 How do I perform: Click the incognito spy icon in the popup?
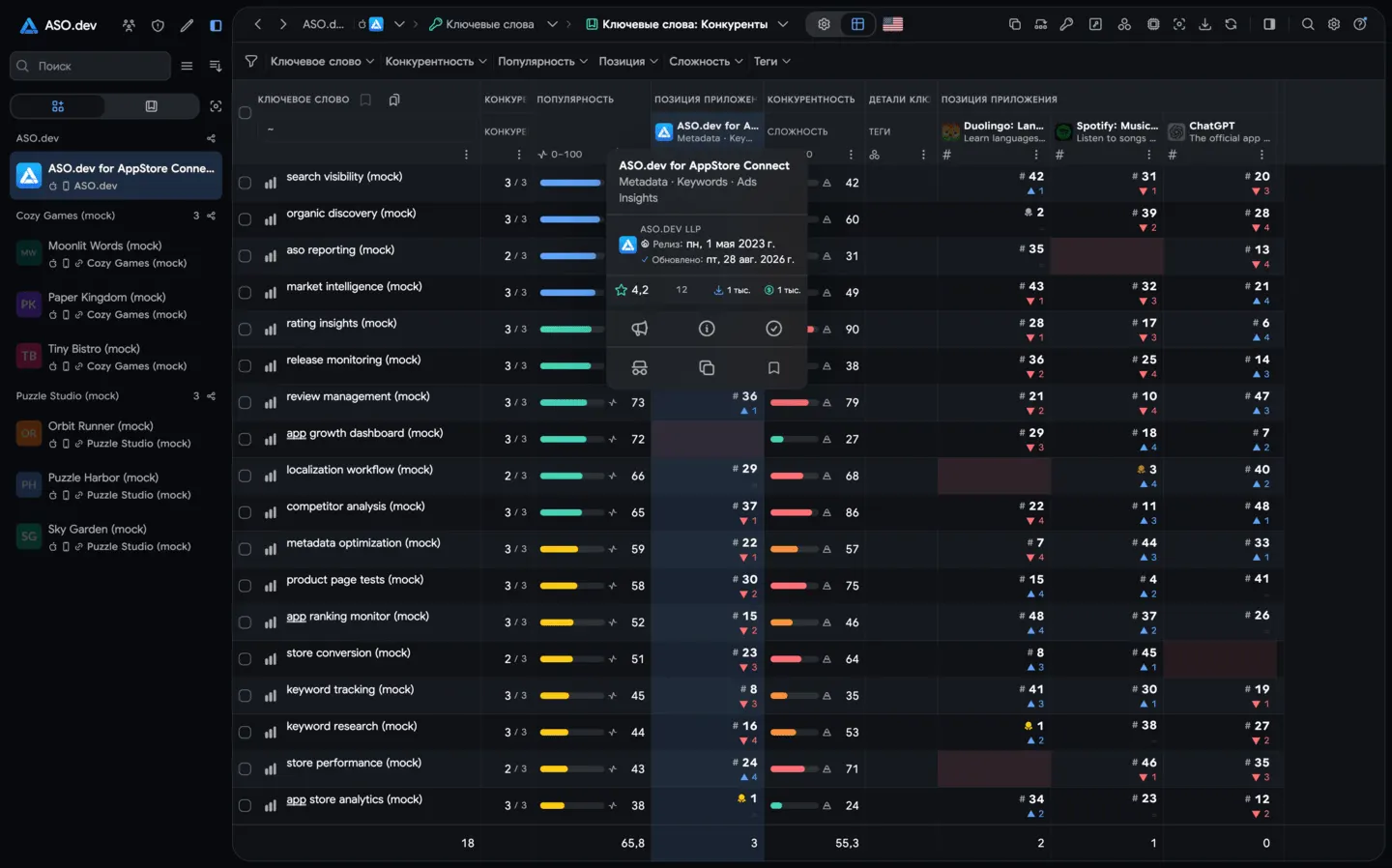pos(639,368)
